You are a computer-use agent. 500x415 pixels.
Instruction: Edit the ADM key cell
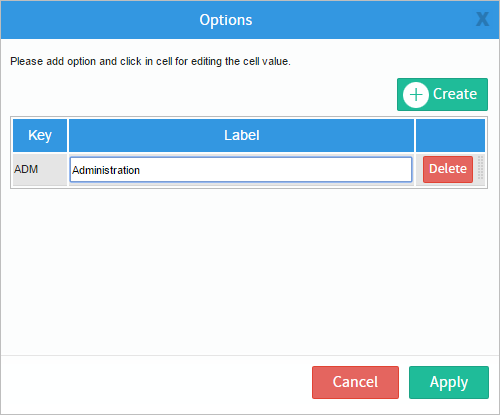(40, 170)
